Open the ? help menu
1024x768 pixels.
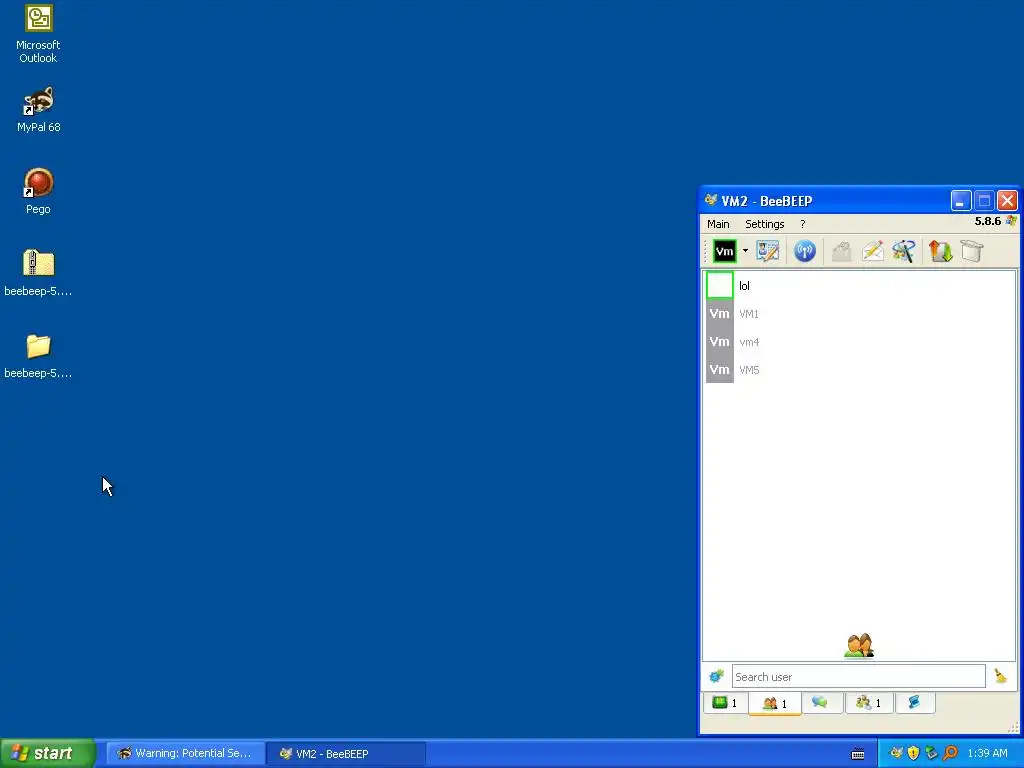tap(803, 224)
